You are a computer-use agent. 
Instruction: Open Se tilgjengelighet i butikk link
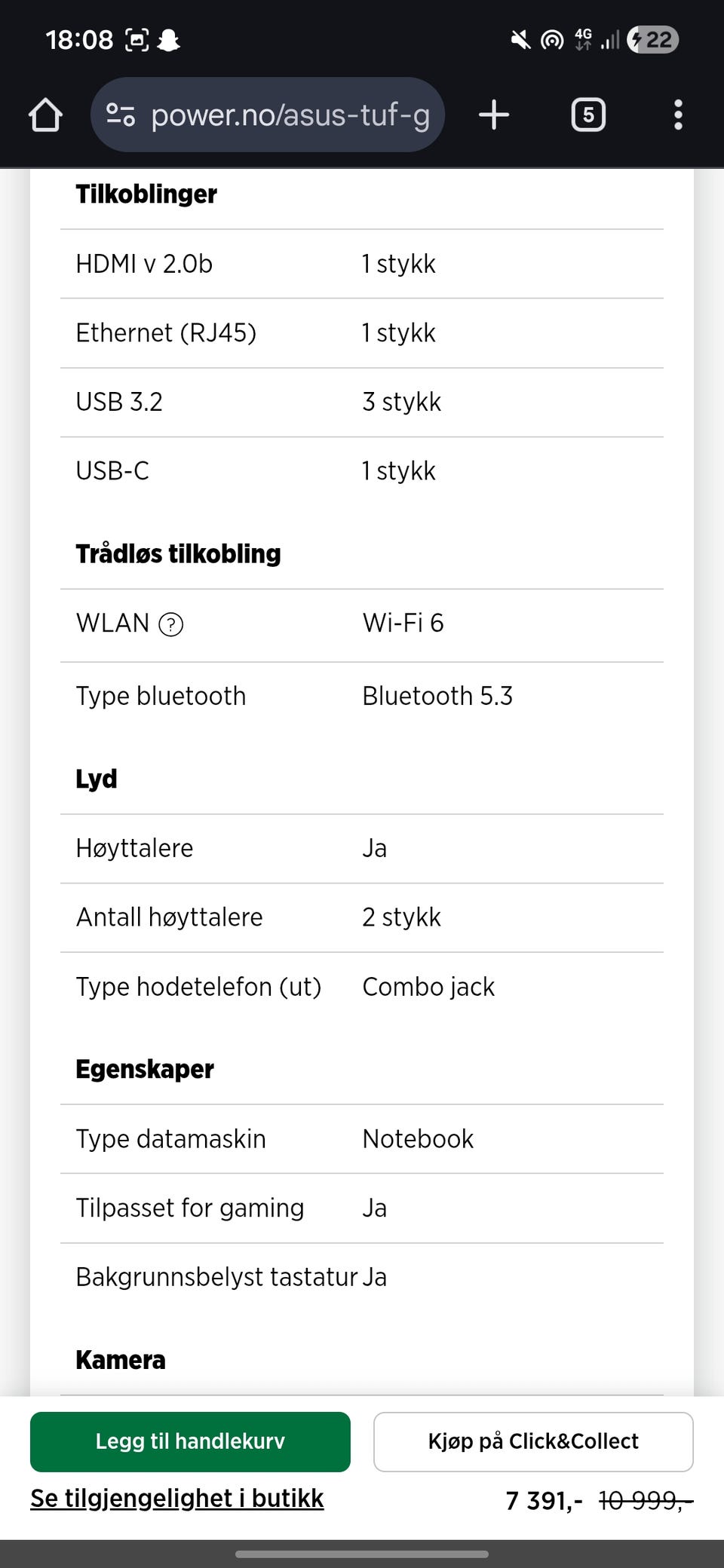point(177,1499)
